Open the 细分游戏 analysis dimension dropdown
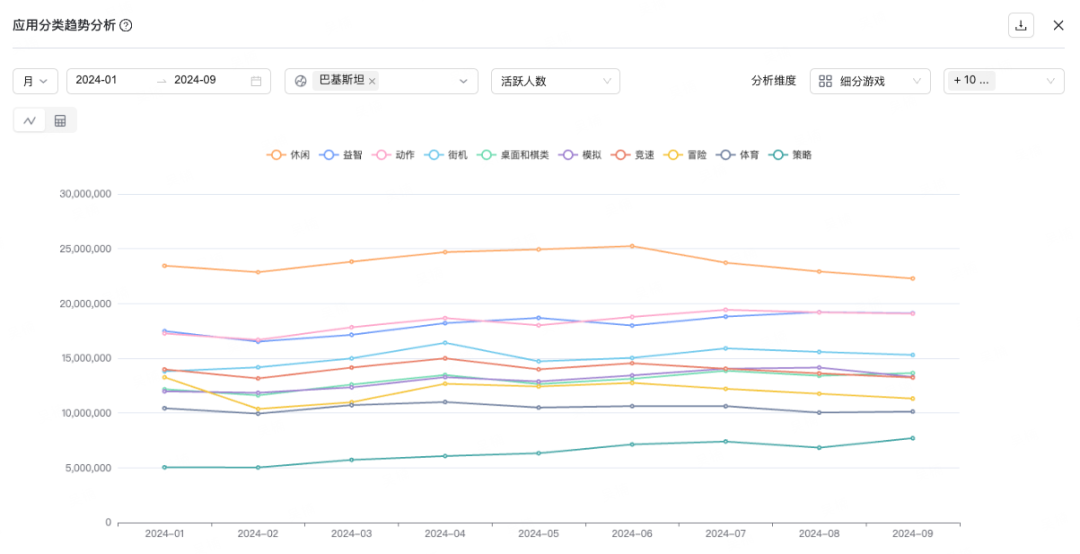The width and height of the screenshot is (1080, 554). pyautogui.click(x=870, y=81)
